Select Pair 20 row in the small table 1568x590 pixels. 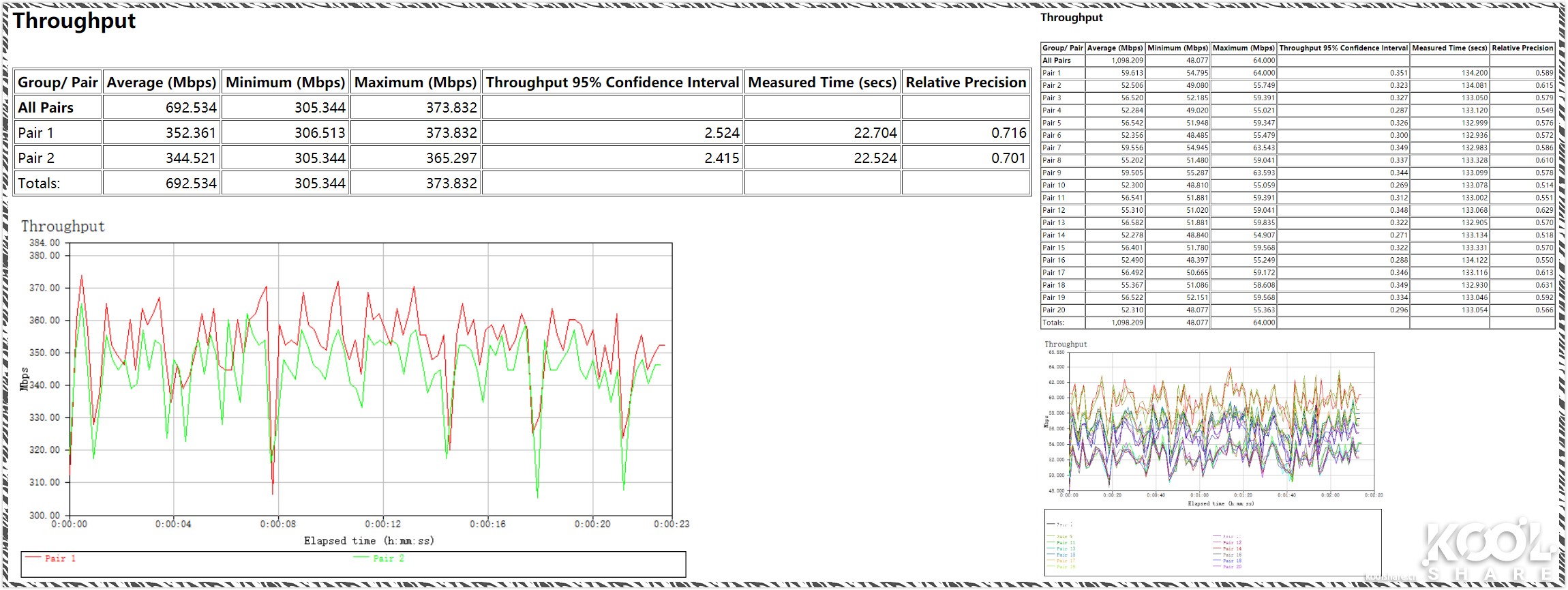tap(1297, 310)
